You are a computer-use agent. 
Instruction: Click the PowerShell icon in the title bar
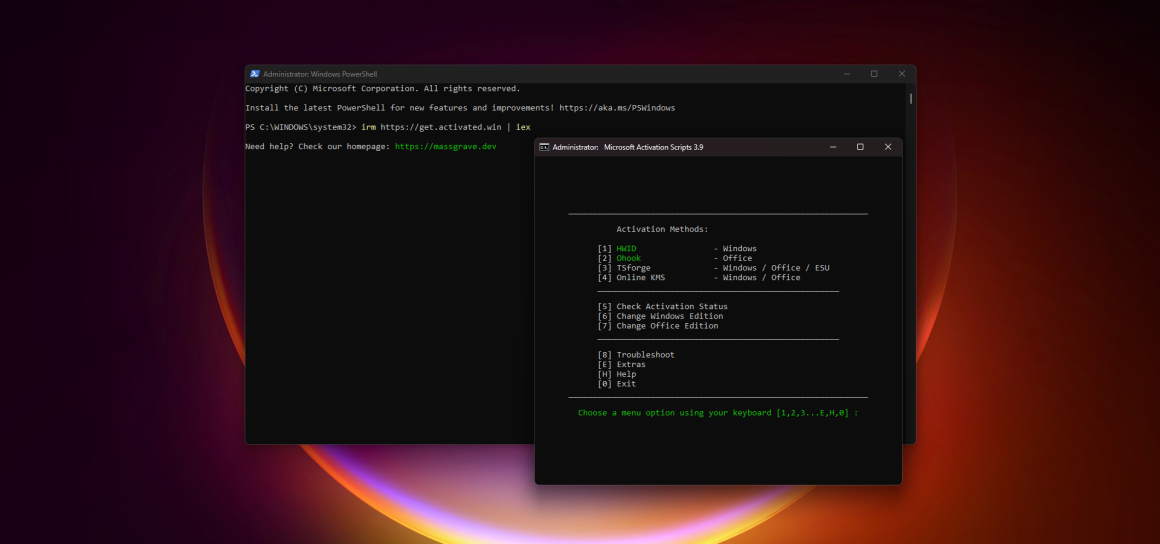click(255, 74)
